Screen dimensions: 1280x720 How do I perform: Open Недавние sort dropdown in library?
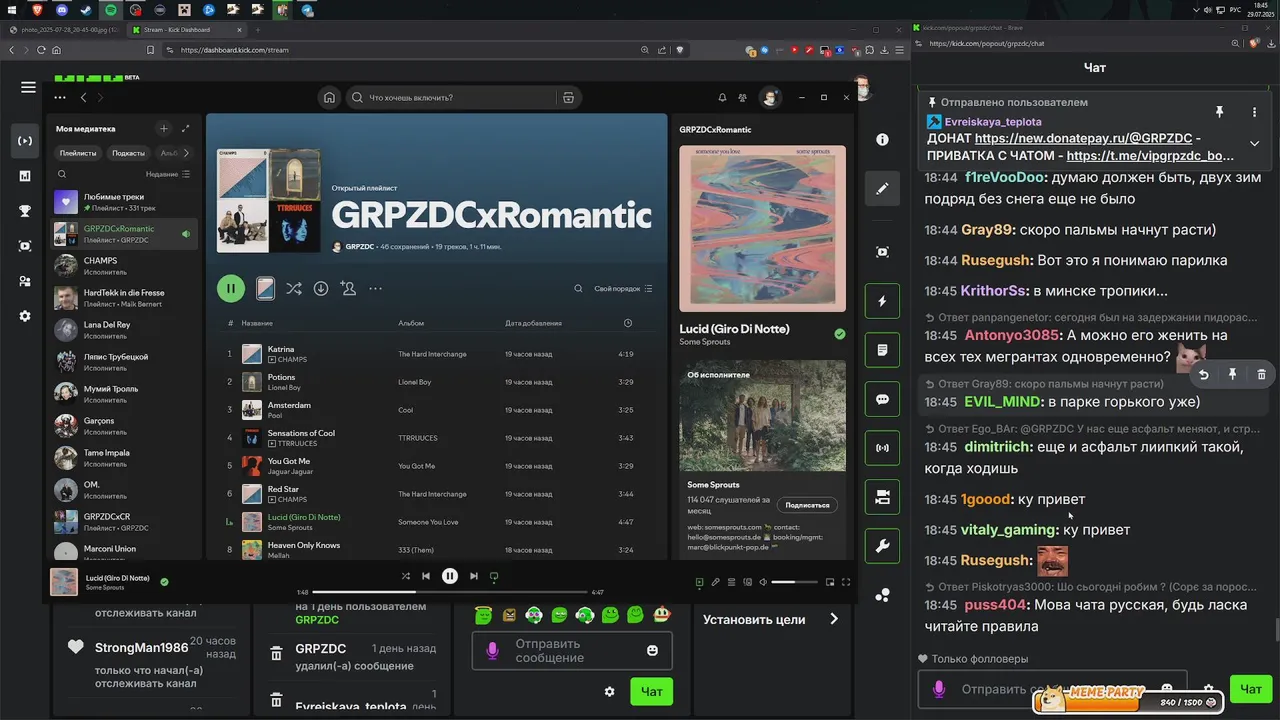click(168, 174)
